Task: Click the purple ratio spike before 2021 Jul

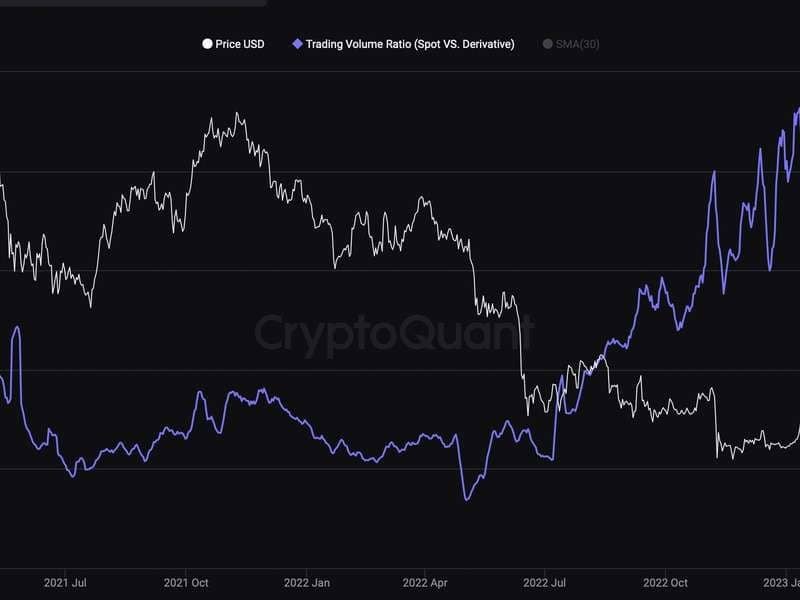Action: [17, 328]
